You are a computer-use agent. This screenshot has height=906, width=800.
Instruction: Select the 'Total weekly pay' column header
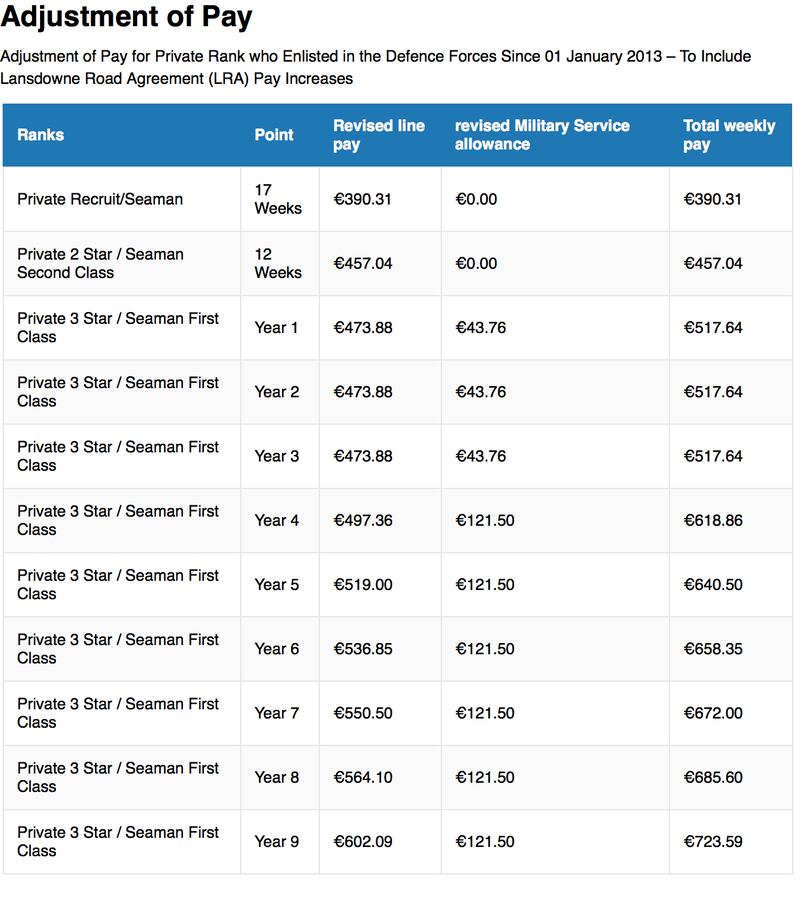pos(729,135)
